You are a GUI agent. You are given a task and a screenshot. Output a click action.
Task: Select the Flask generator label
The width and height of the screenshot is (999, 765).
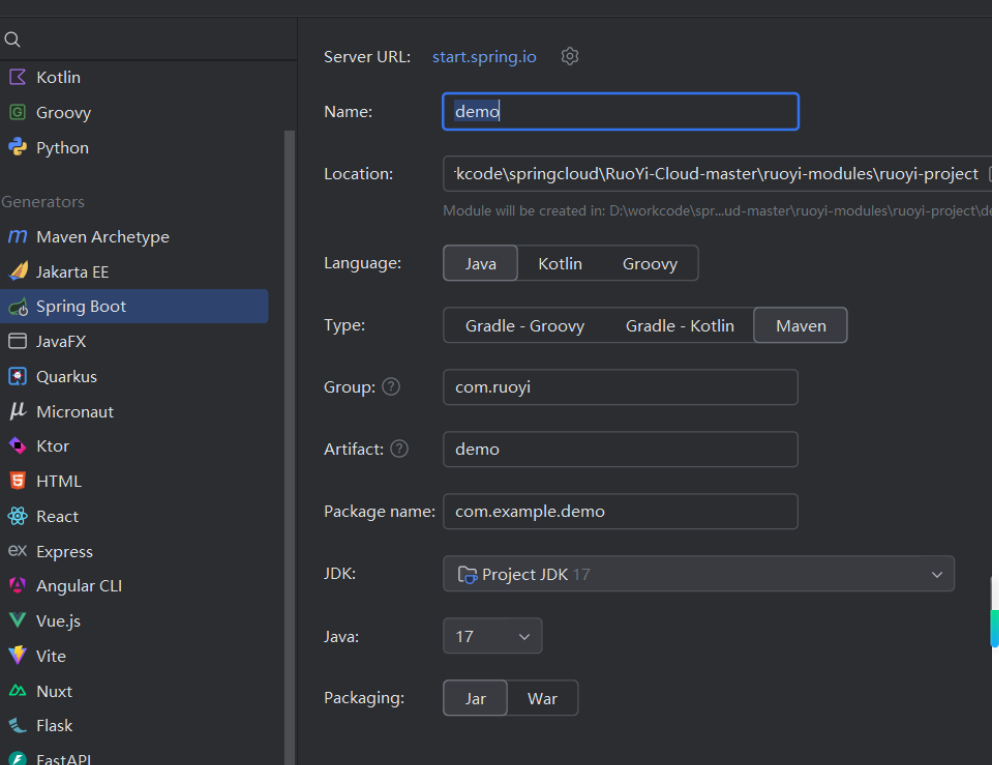tap(54, 726)
